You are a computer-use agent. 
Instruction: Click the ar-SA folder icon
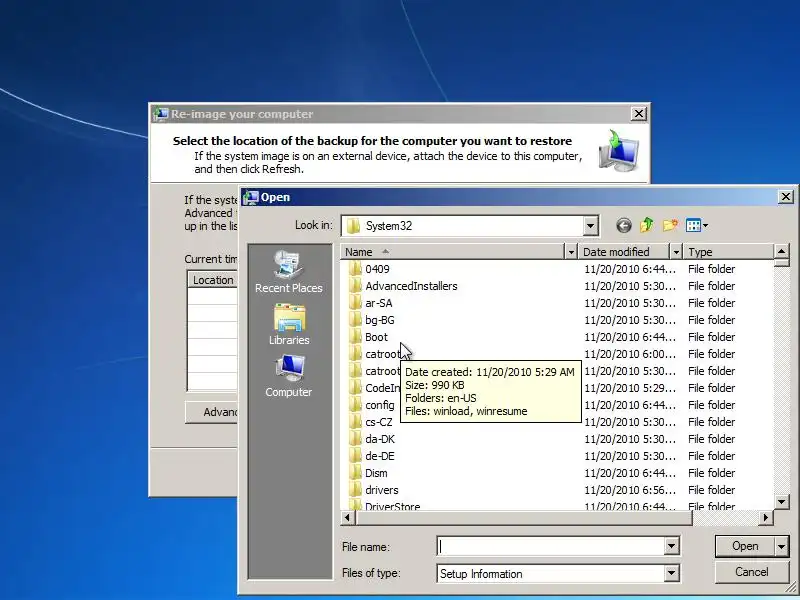click(355, 303)
